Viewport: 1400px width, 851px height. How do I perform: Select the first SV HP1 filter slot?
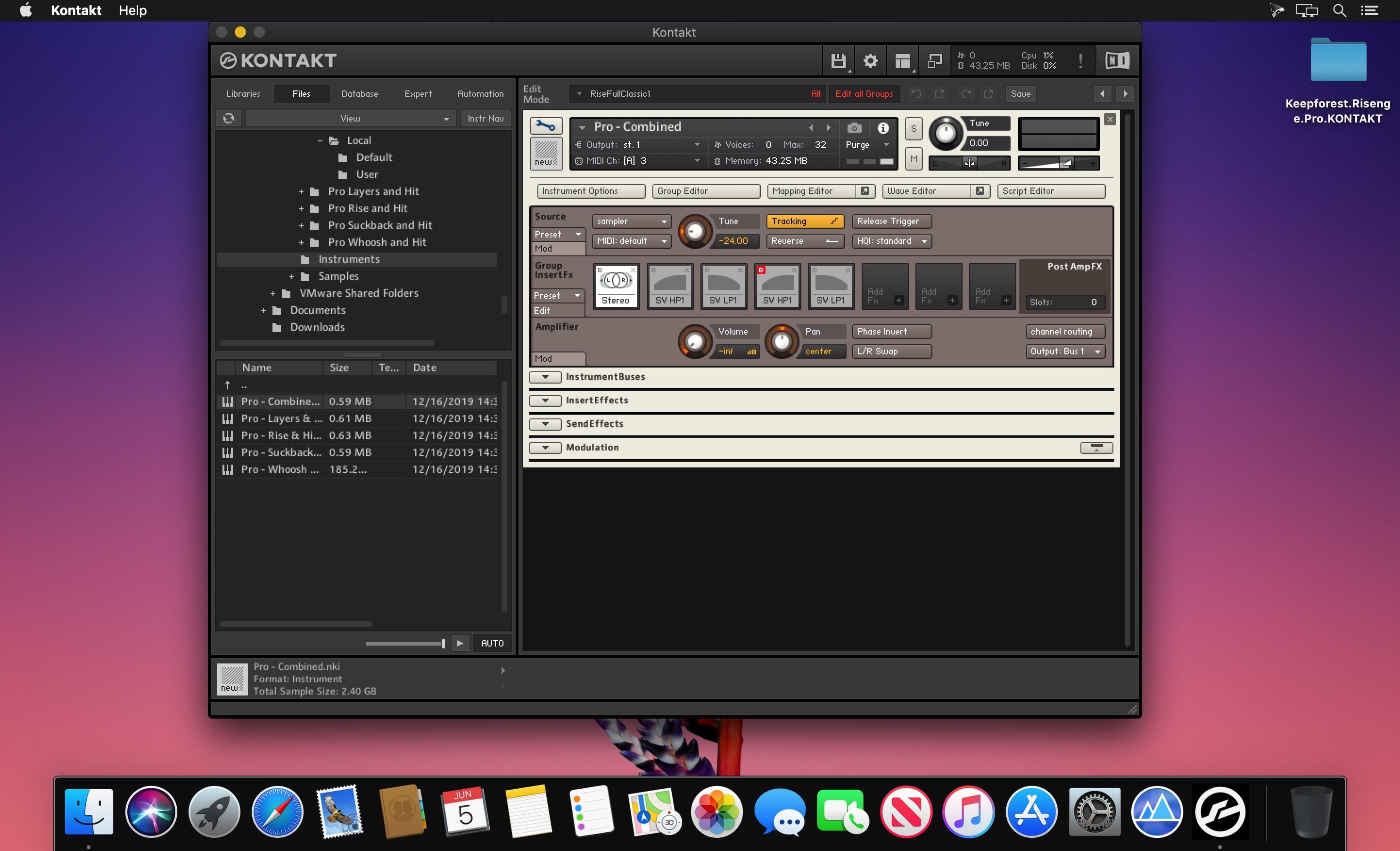670,286
